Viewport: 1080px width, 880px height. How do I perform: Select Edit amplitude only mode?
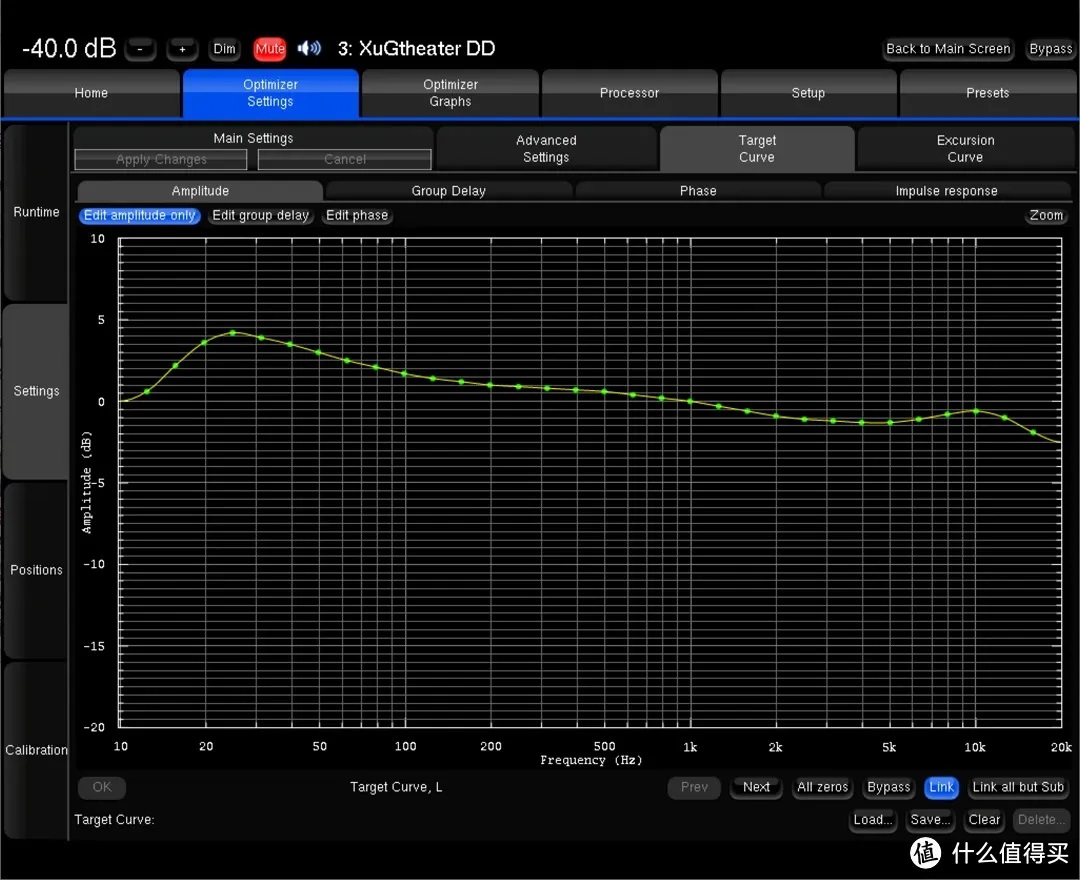click(x=140, y=216)
